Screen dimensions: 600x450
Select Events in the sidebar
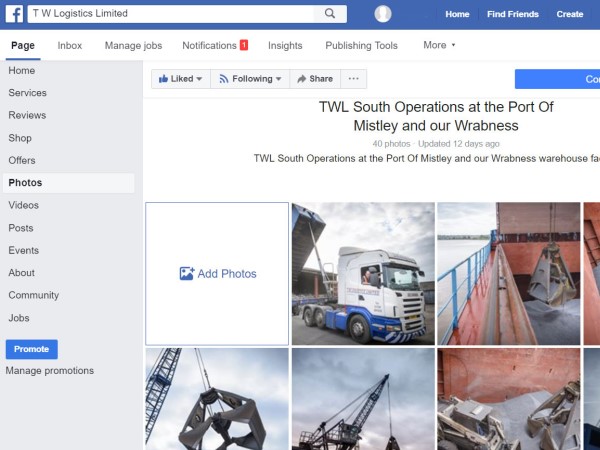24,250
